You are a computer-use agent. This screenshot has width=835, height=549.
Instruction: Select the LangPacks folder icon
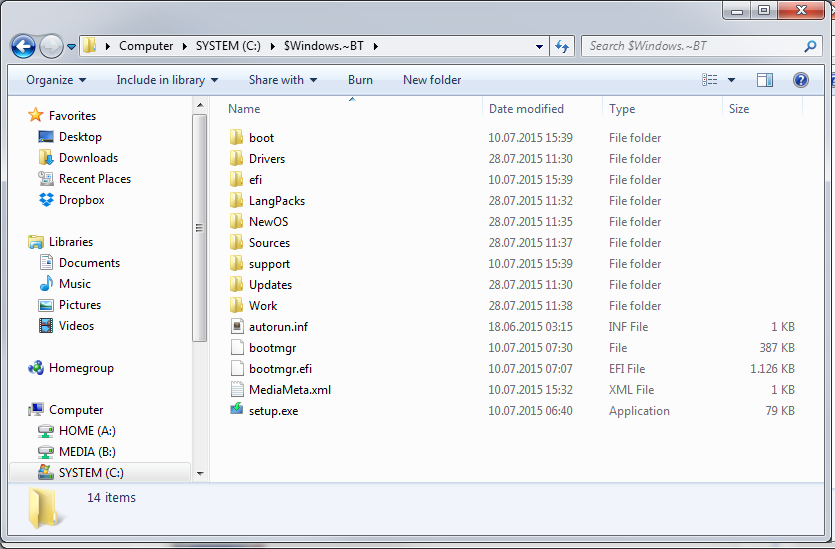tap(236, 201)
